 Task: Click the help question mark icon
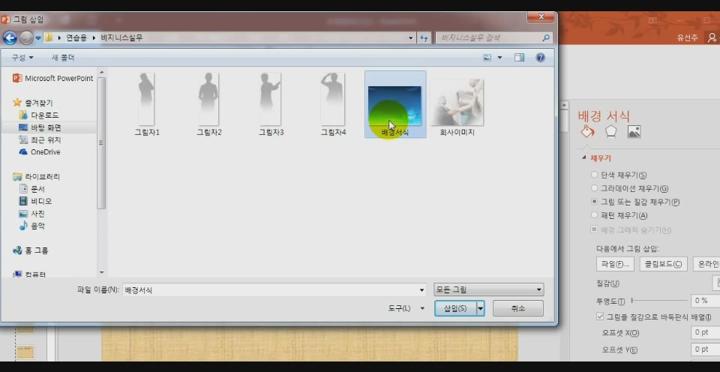(x=540, y=57)
